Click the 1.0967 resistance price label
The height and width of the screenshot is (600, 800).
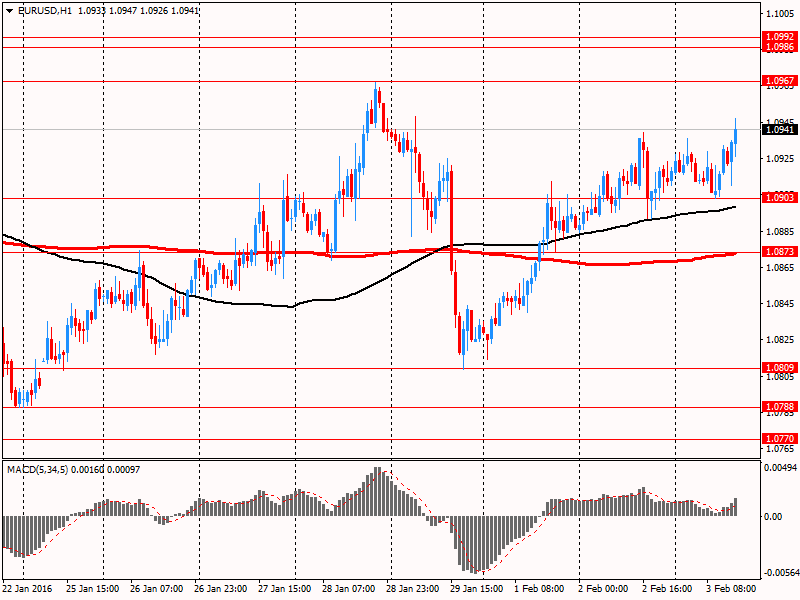click(x=779, y=80)
